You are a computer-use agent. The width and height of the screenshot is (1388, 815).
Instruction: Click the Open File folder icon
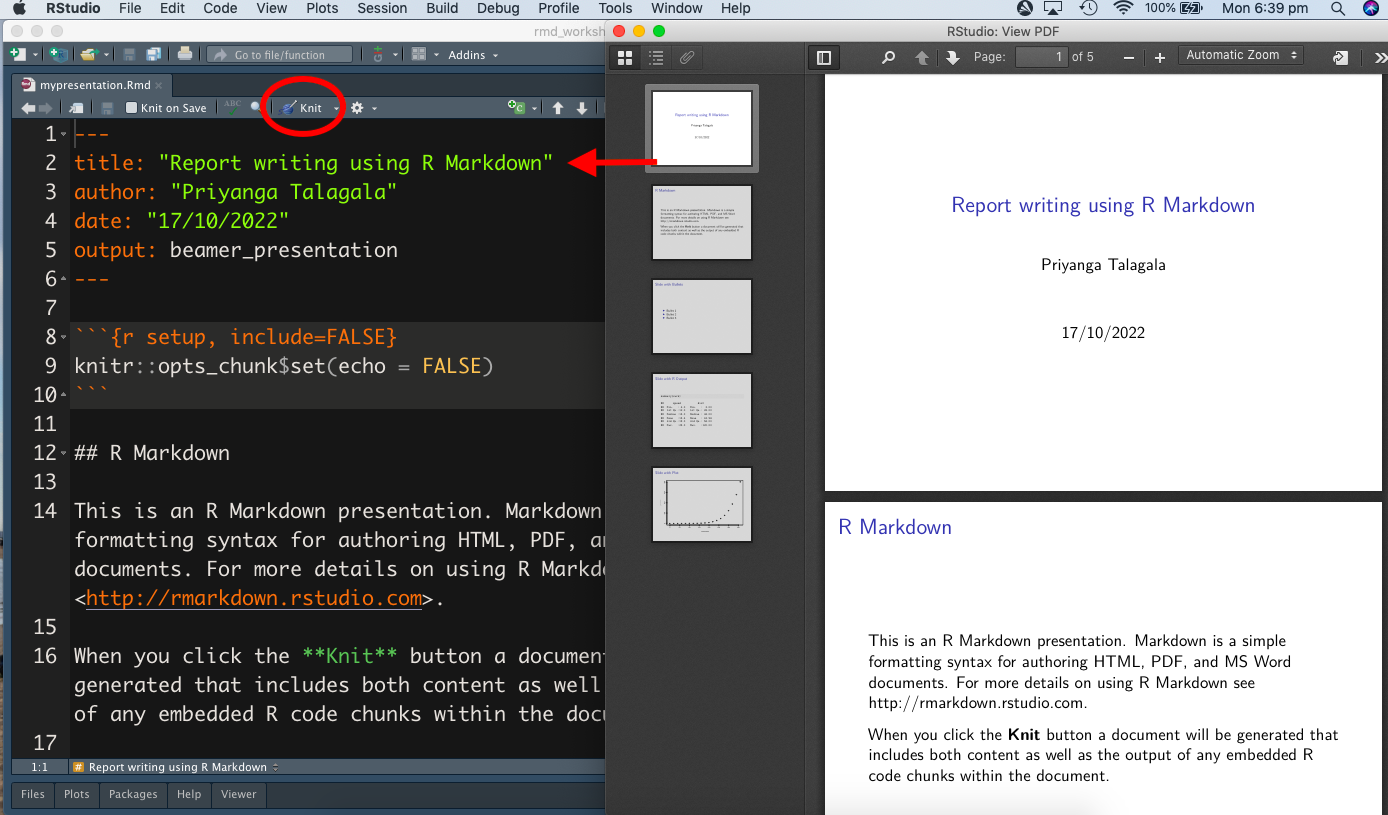click(x=88, y=54)
